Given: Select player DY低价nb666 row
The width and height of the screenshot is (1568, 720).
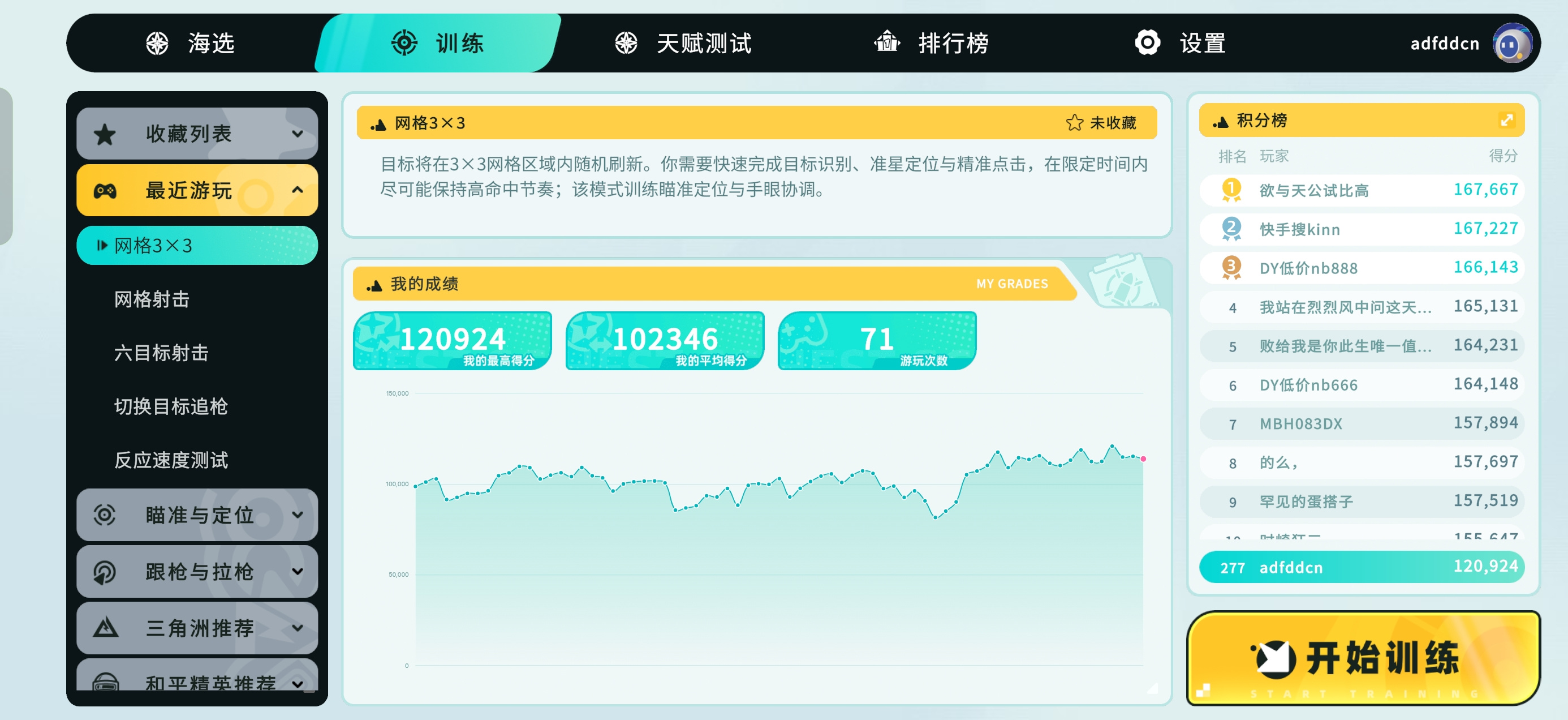Looking at the screenshot, I should coord(1362,385).
